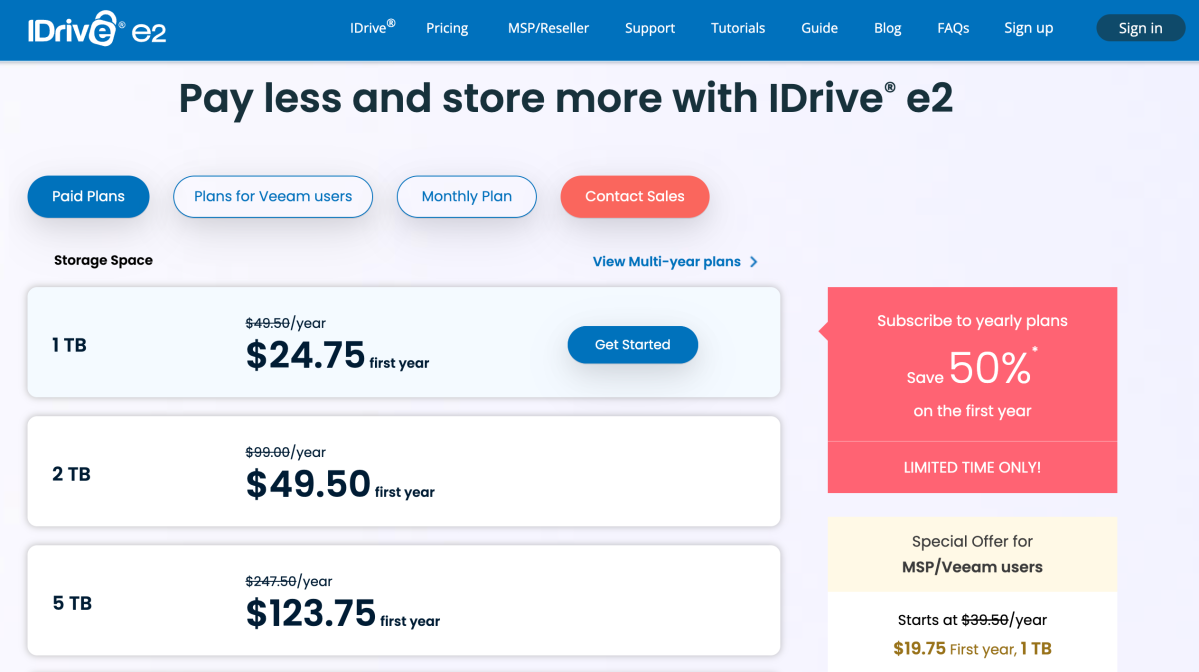
Task: Open the Support menu item
Action: 650,28
